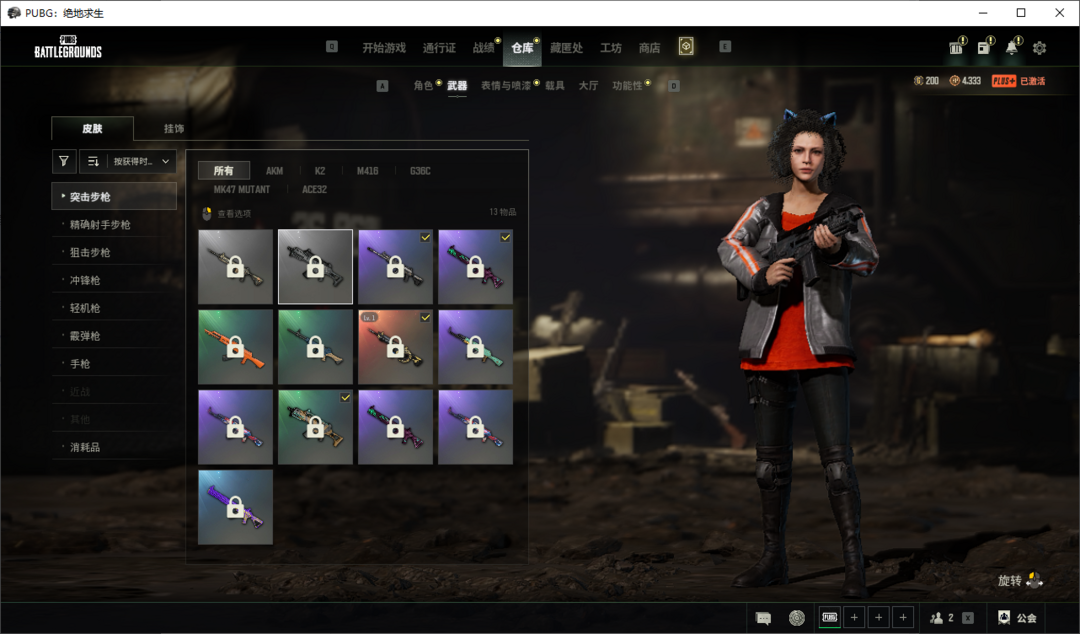The width and height of the screenshot is (1080, 634).
Task: Expand the 狙击步枪 category
Action: (x=114, y=252)
